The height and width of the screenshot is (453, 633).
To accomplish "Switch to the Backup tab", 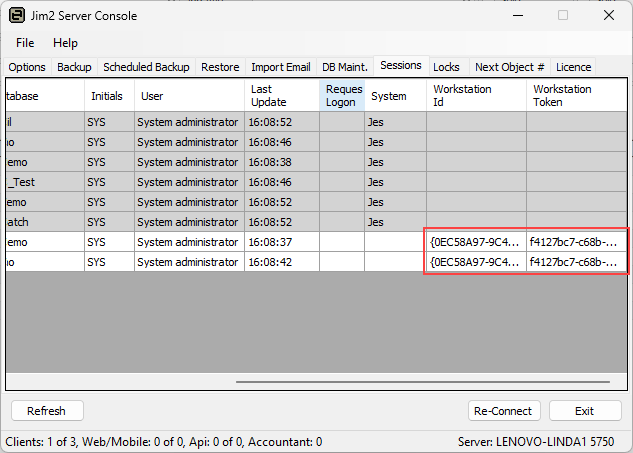I will (x=74, y=67).
